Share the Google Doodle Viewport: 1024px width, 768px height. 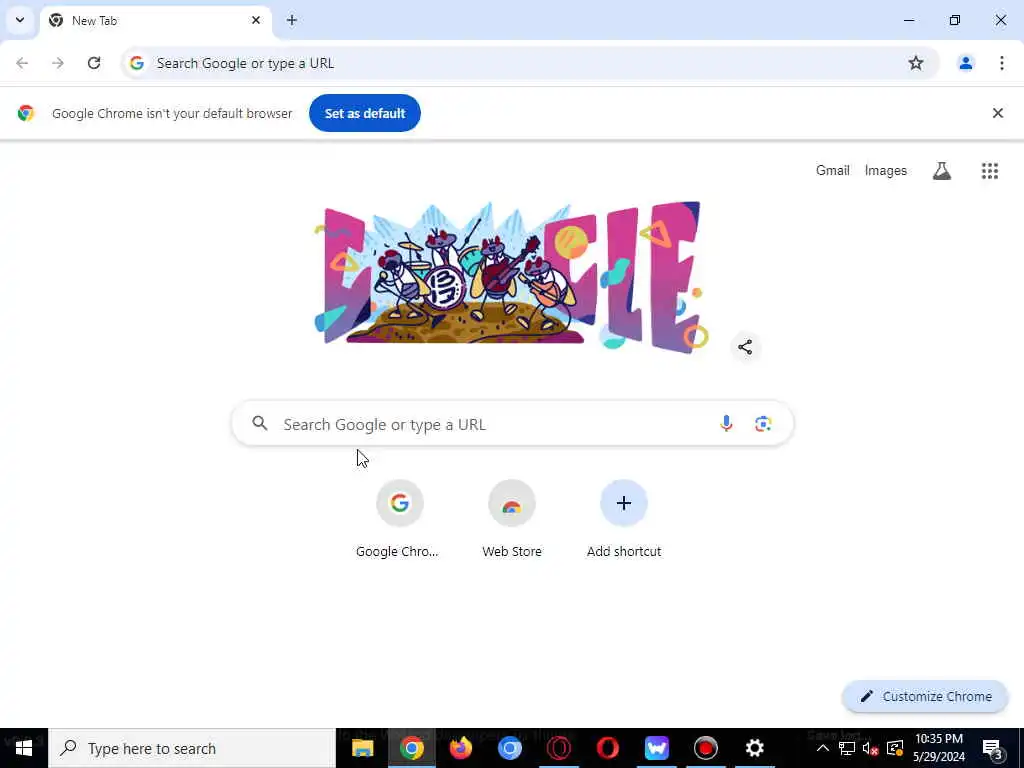(x=745, y=347)
